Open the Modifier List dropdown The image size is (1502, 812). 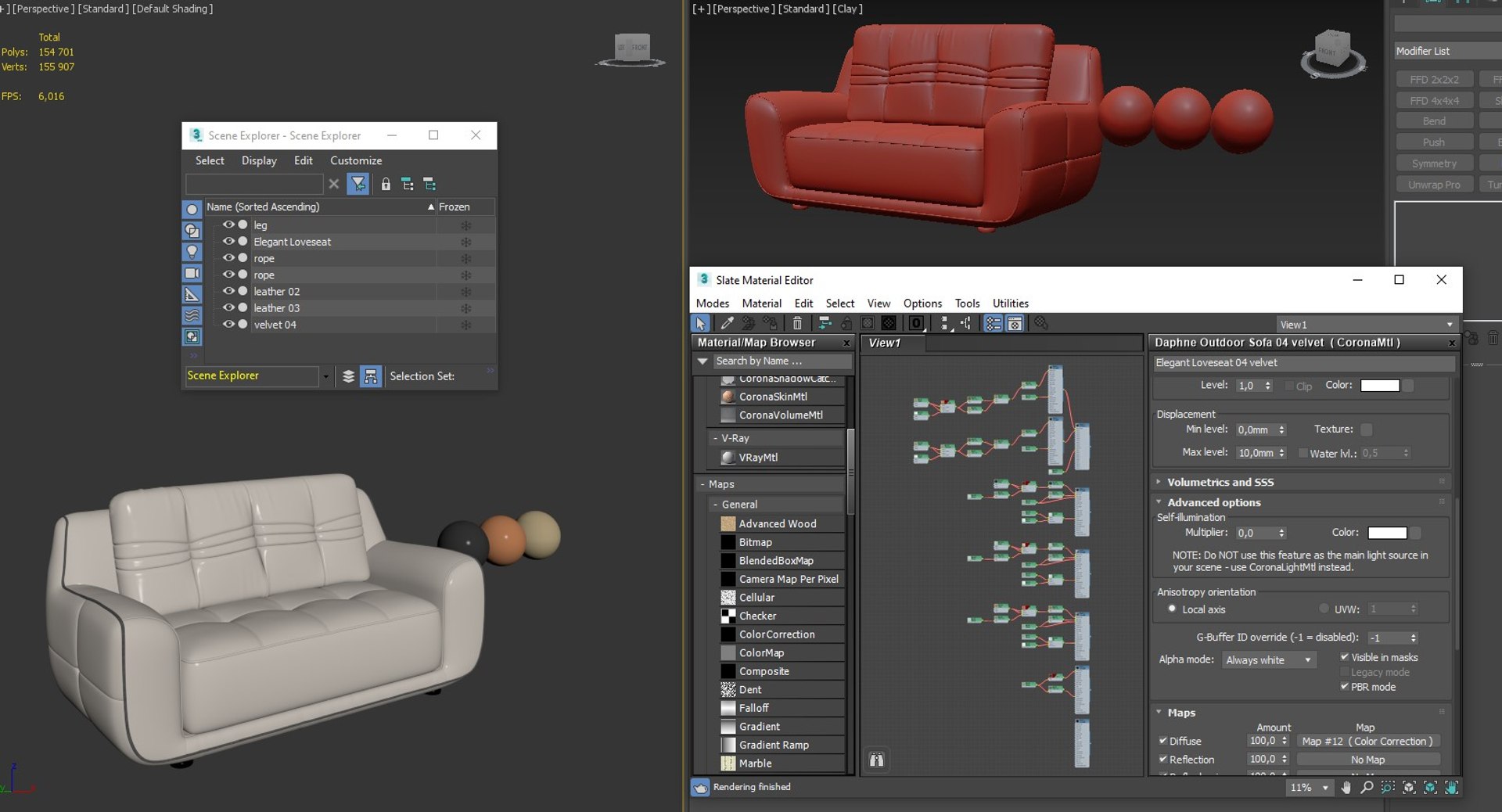[x=1448, y=51]
